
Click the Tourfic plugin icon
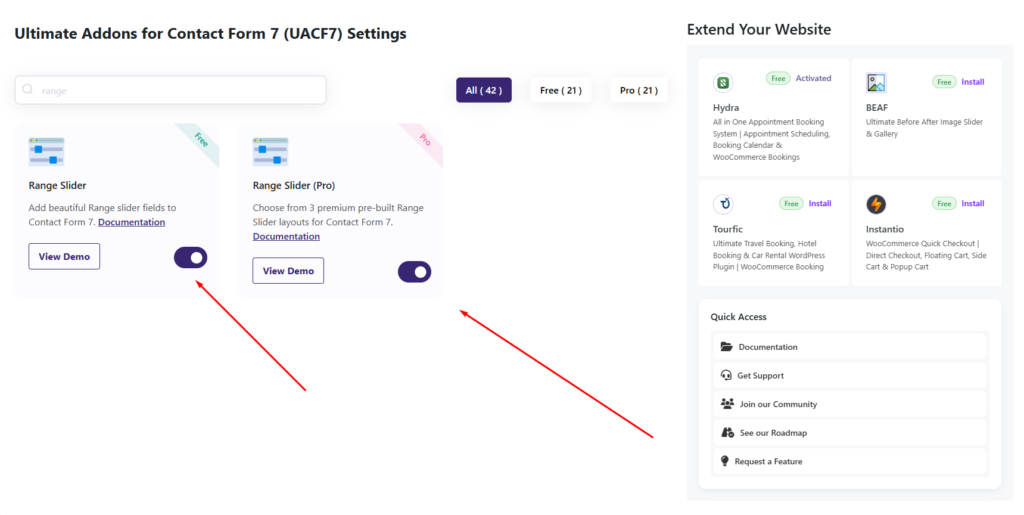(722, 204)
